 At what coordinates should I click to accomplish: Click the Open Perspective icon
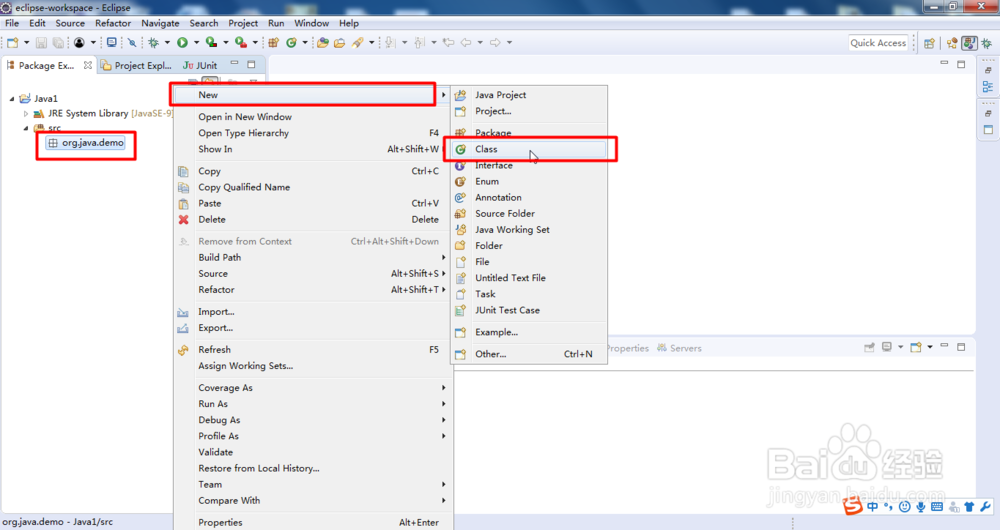pyautogui.click(x=929, y=43)
